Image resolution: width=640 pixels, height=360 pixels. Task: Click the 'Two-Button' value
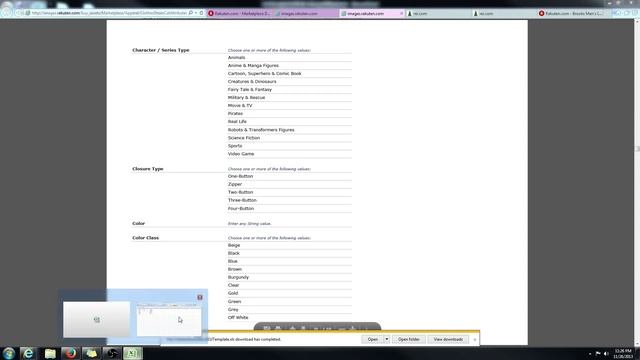pyautogui.click(x=240, y=192)
